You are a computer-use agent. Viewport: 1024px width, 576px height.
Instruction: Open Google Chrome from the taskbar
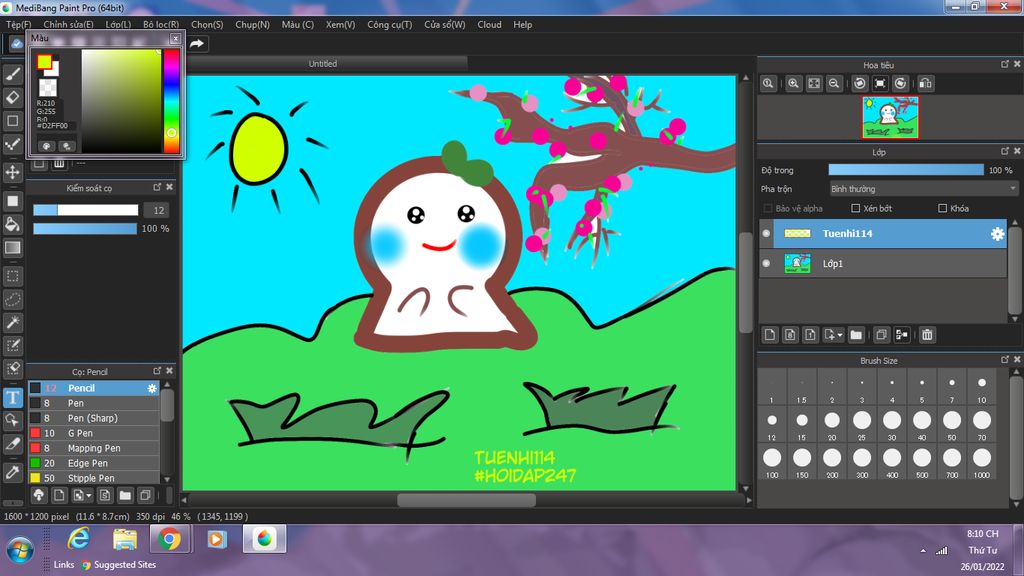169,539
